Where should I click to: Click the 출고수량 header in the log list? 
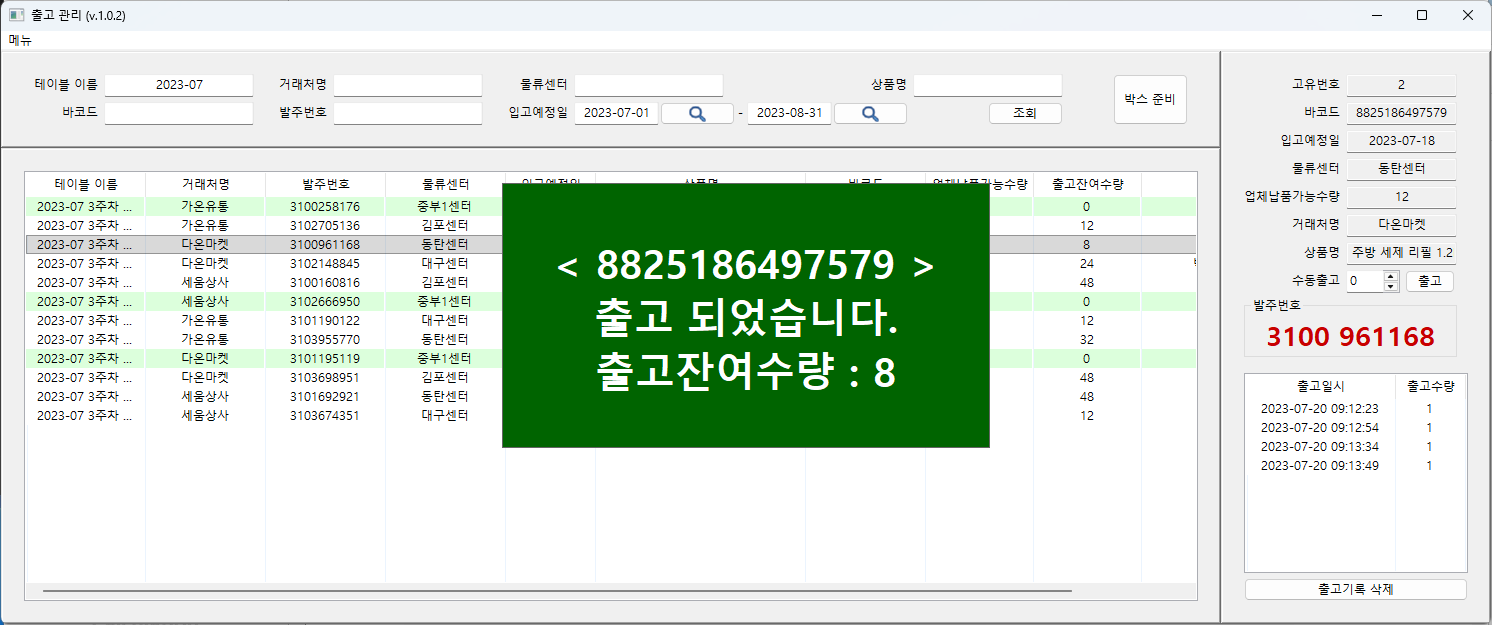(1430, 385)
